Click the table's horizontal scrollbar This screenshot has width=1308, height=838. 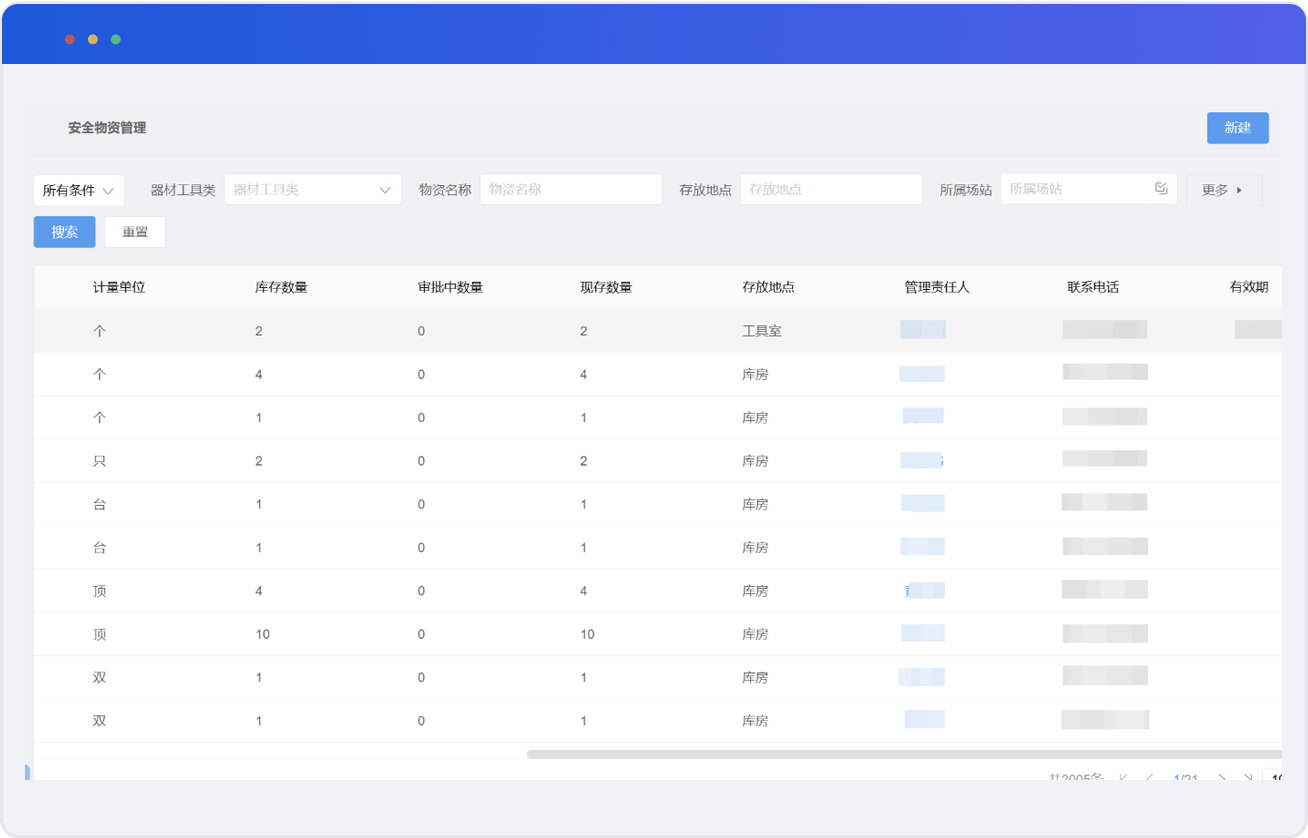coord(900,754)
